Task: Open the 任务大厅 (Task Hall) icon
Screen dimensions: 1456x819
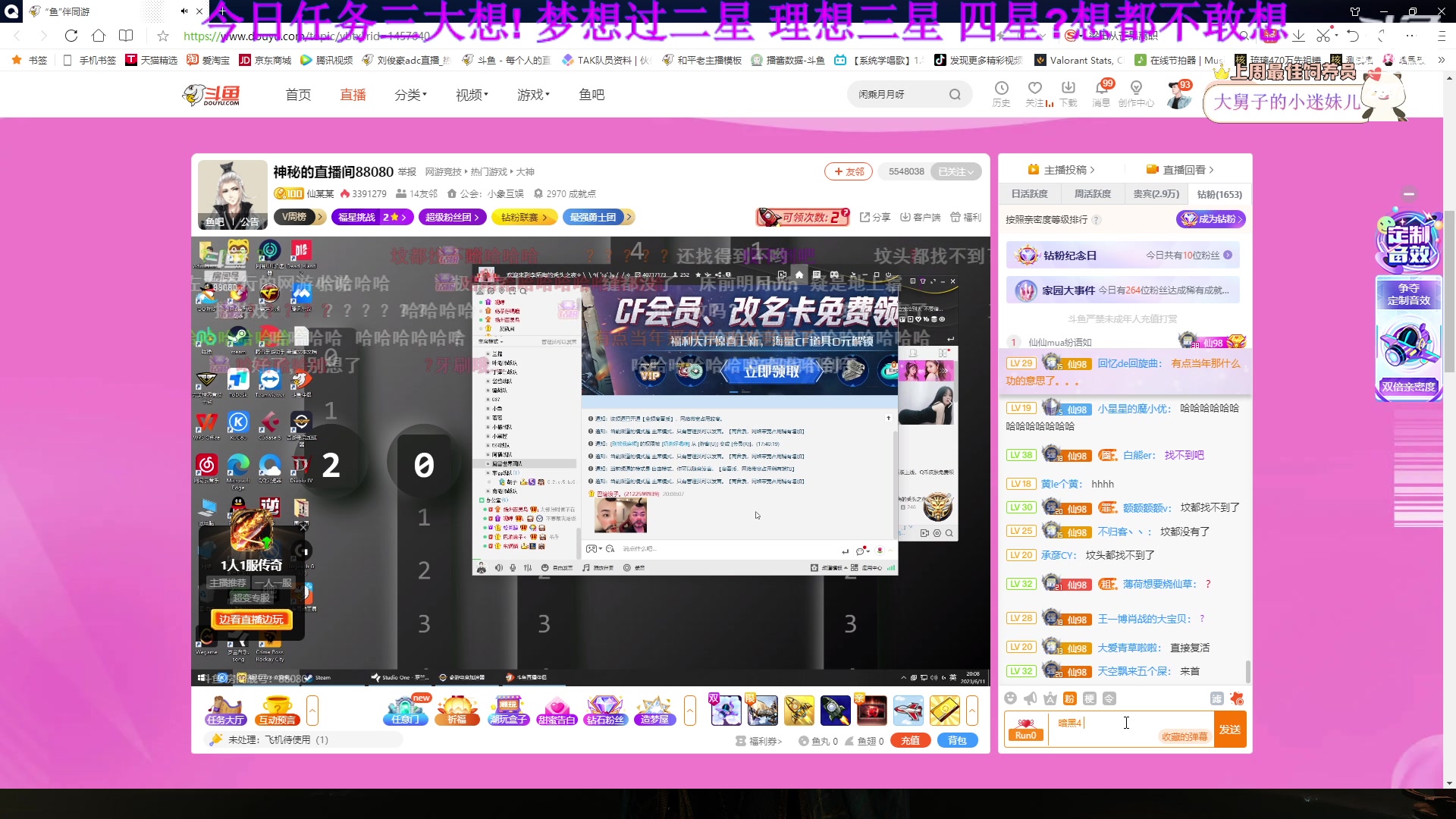Action: (225, 711)
